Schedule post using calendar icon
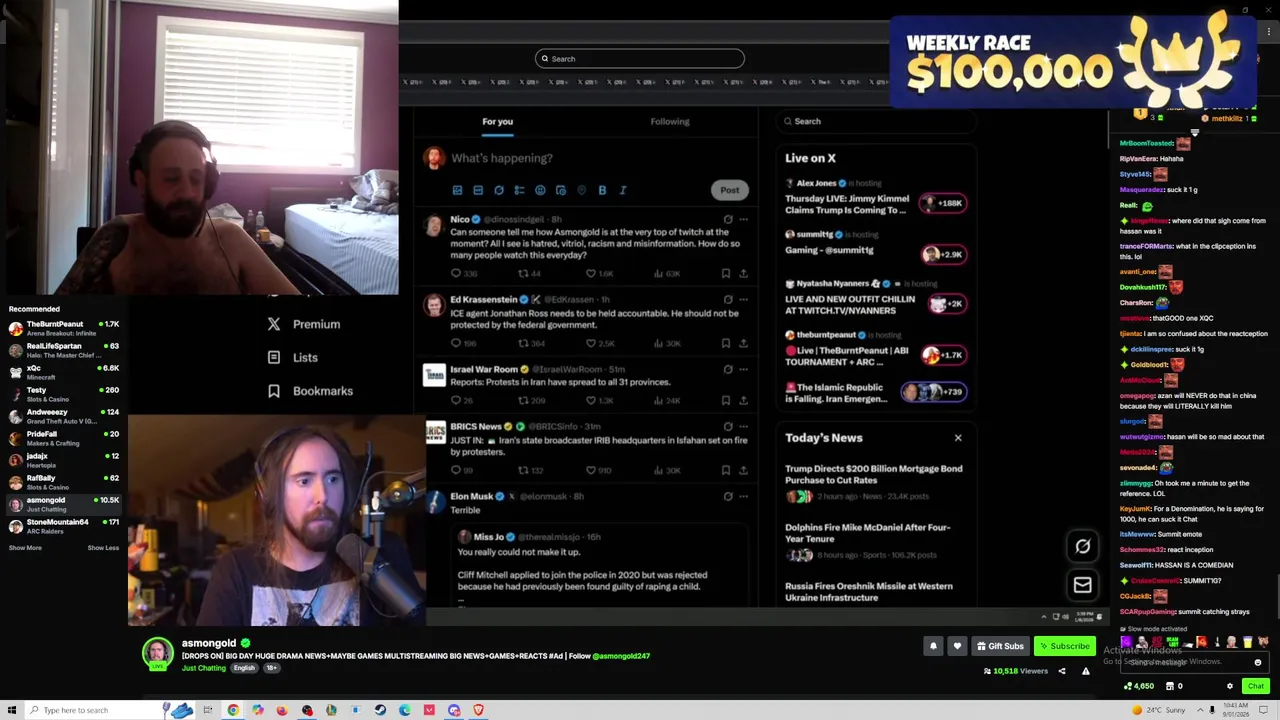1280x720 pixels. [x=561, y=190]
